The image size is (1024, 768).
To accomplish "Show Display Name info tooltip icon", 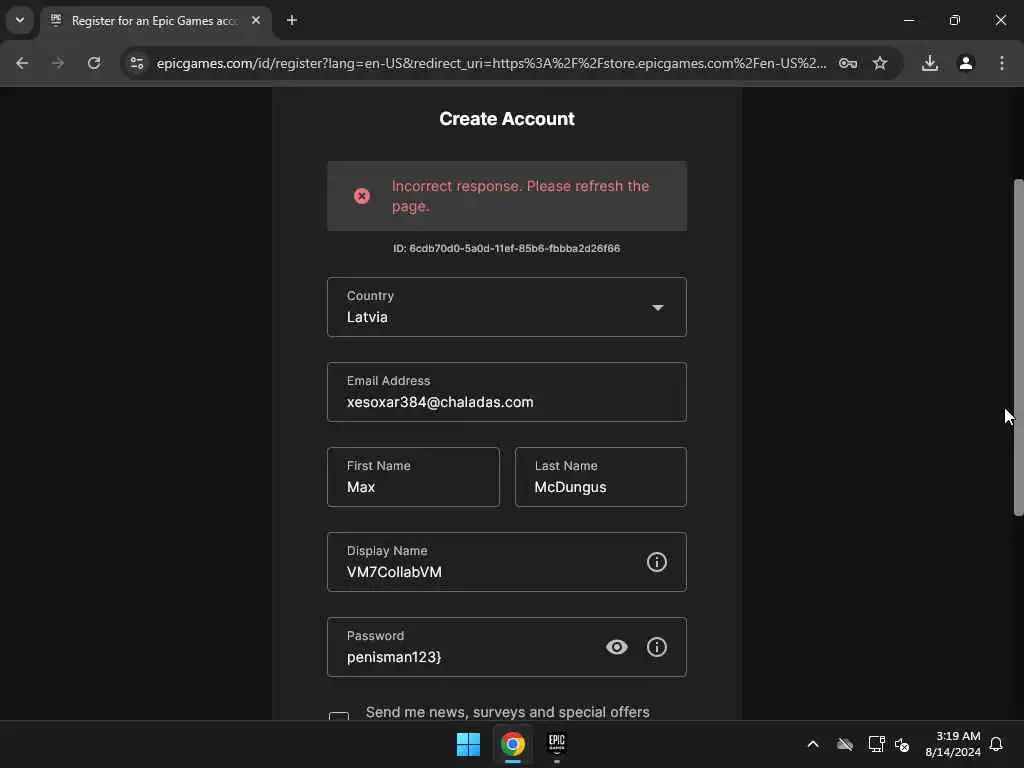I will [656, 562].
